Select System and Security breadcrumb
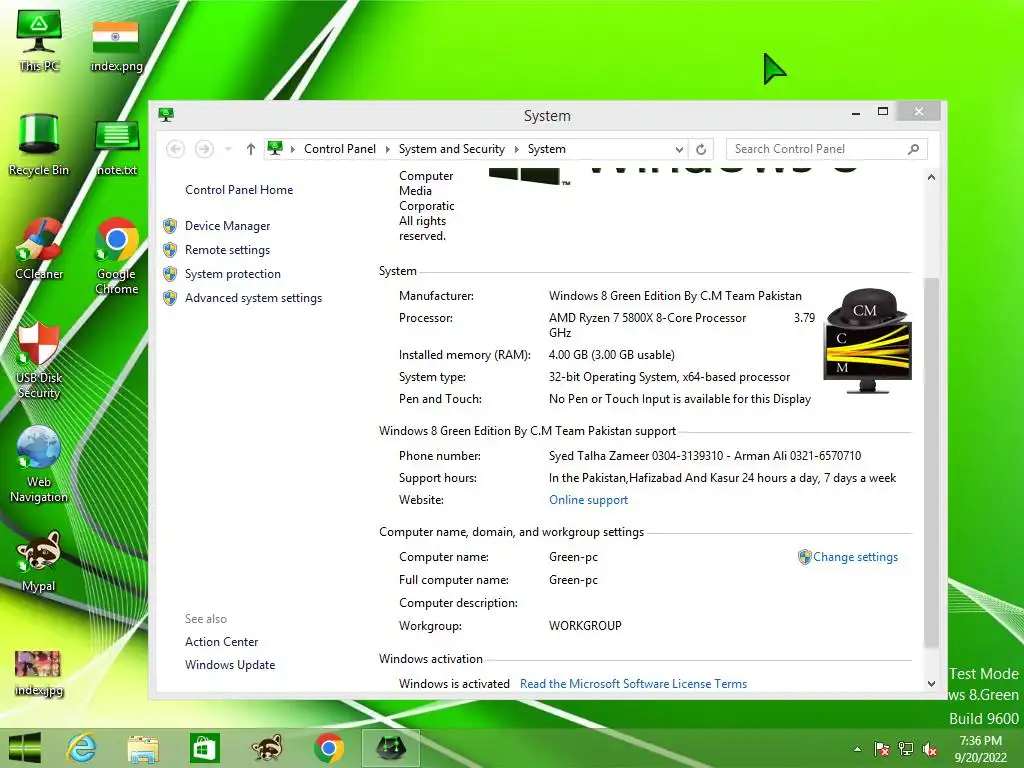This screenshot has height=768, width=1024. point(451,149)
